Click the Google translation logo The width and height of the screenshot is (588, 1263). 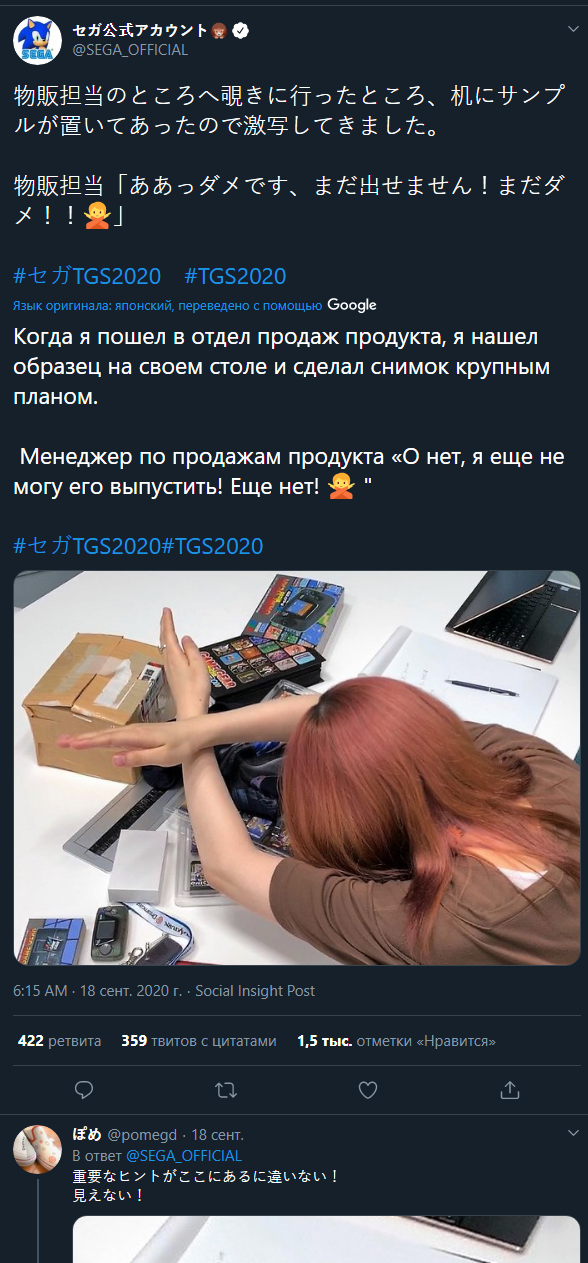tap(352, 305)
